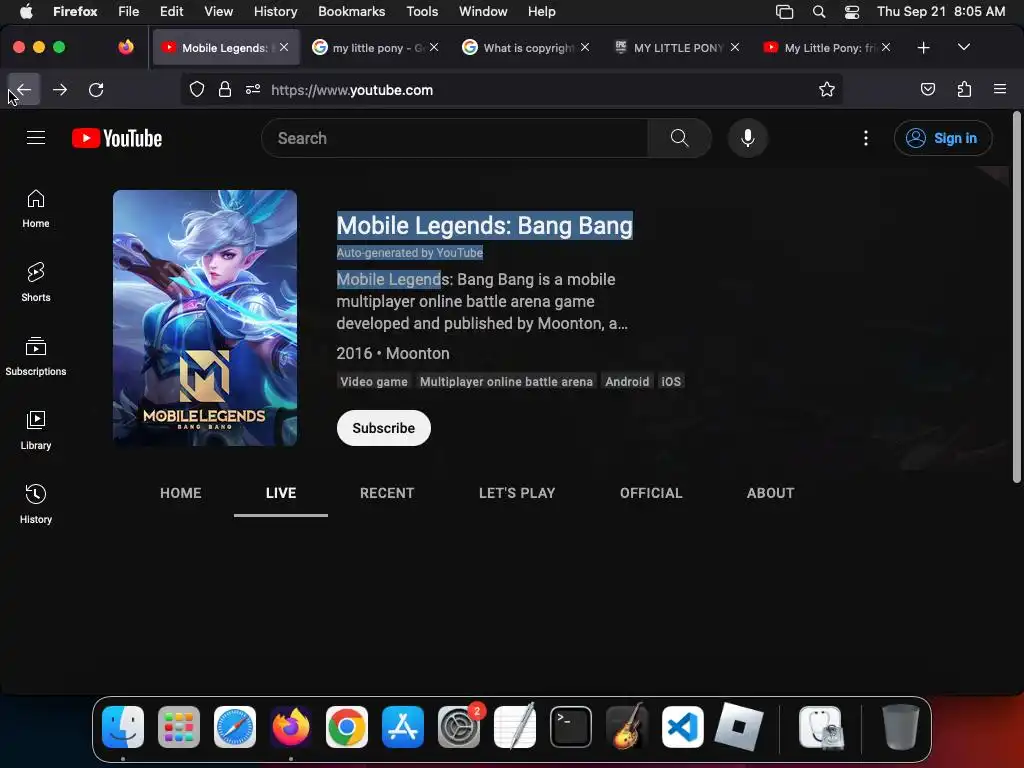The width and height of the screenshot is (1024, 768).
Task: Click the YouTube Search input field
Action: pos(455,138)
